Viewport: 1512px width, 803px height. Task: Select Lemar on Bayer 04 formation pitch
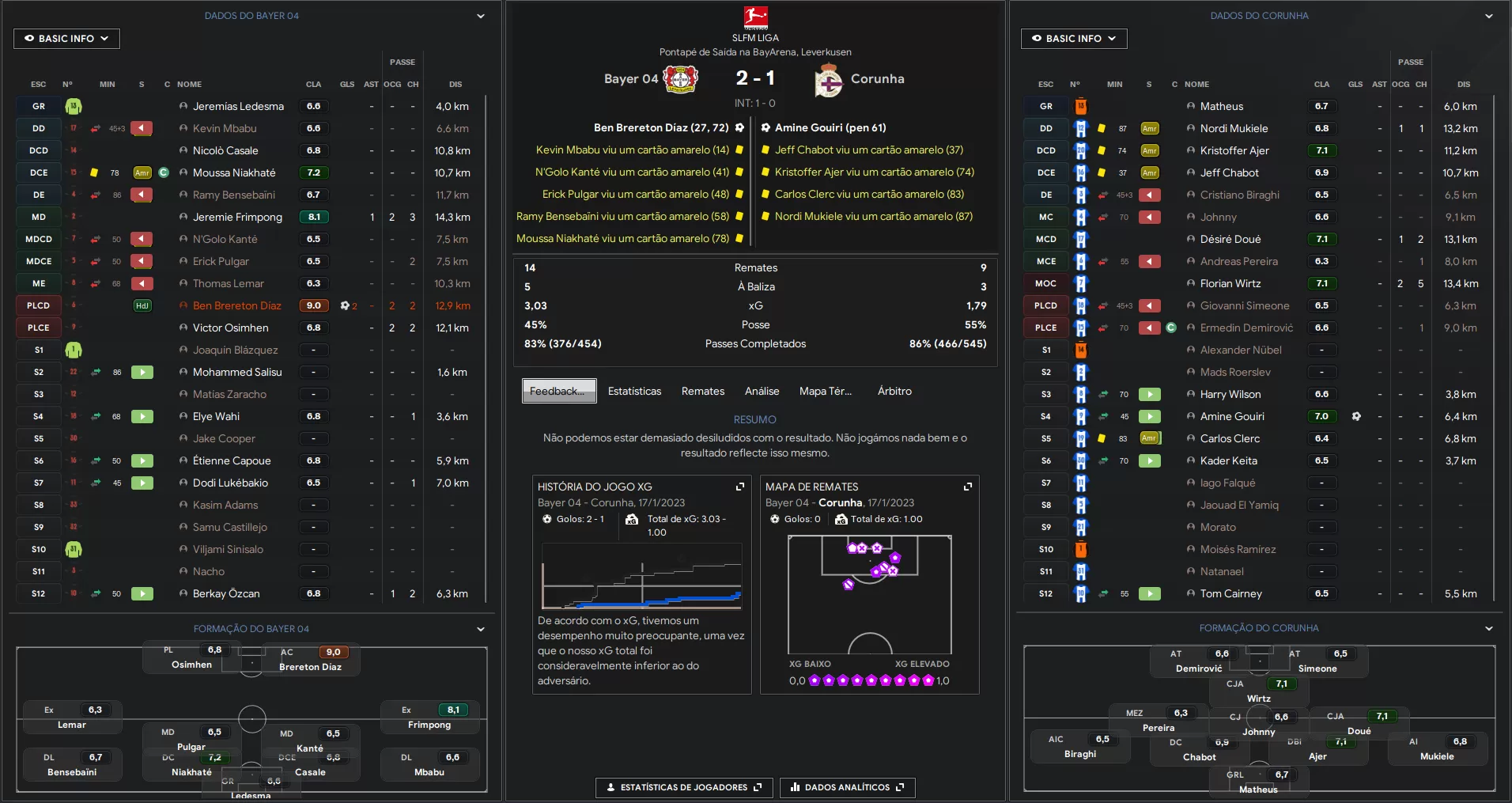(x=72, y=717)
